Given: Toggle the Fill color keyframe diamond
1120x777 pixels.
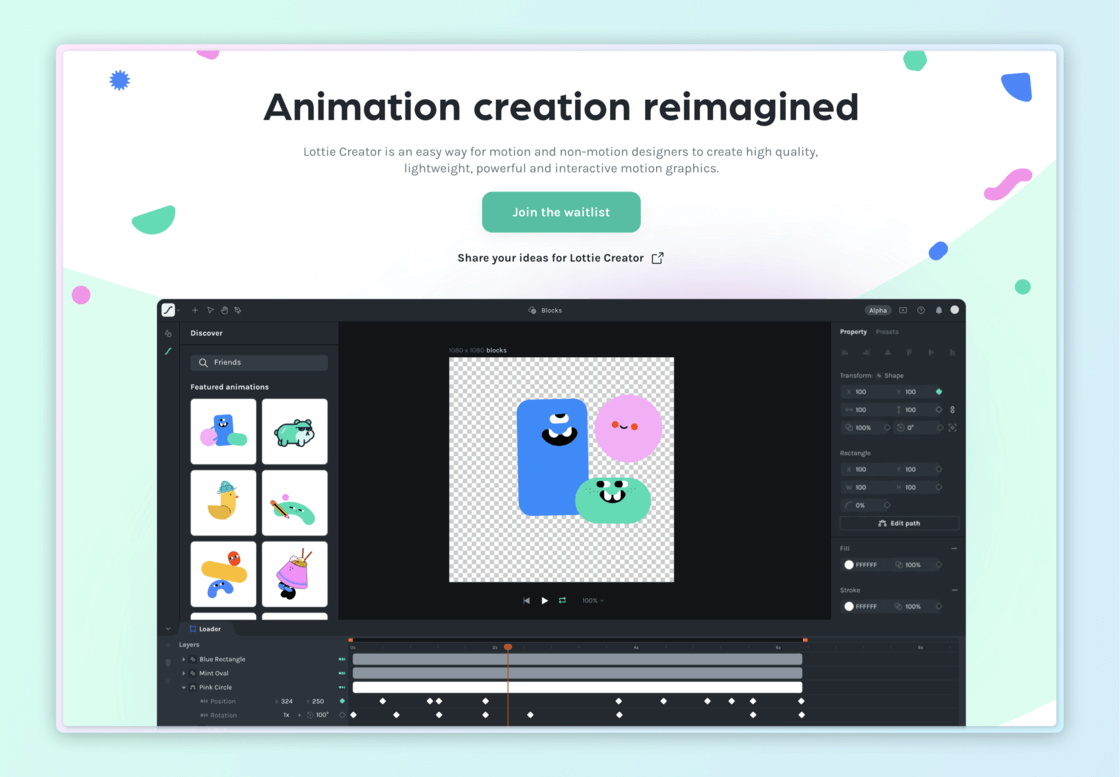Looking at the screenshot, I should tap(939, 565).
